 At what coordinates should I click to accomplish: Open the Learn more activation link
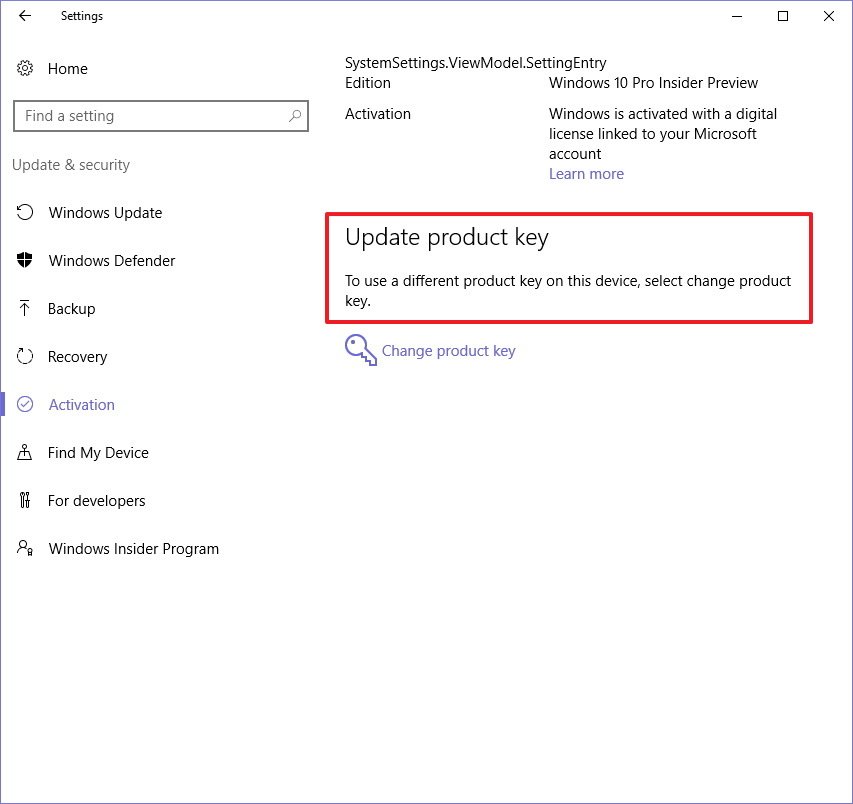(x=586, y=174)
